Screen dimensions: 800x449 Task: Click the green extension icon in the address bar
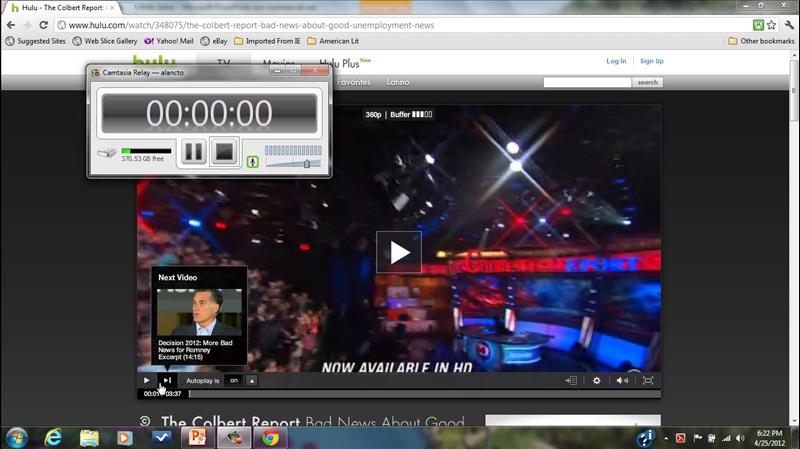[x=758, y=25]
